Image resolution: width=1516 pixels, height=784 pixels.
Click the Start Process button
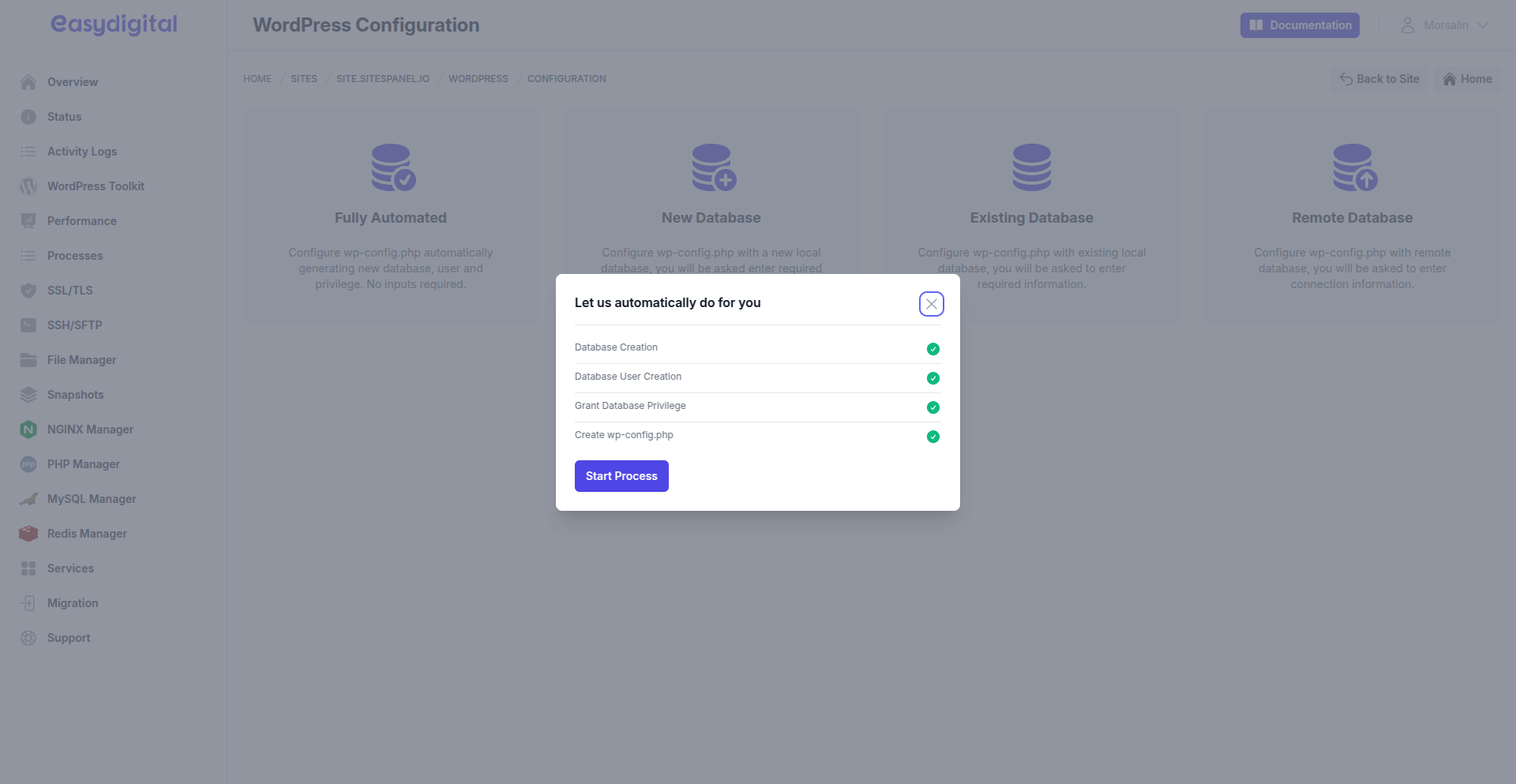point(621,475)
